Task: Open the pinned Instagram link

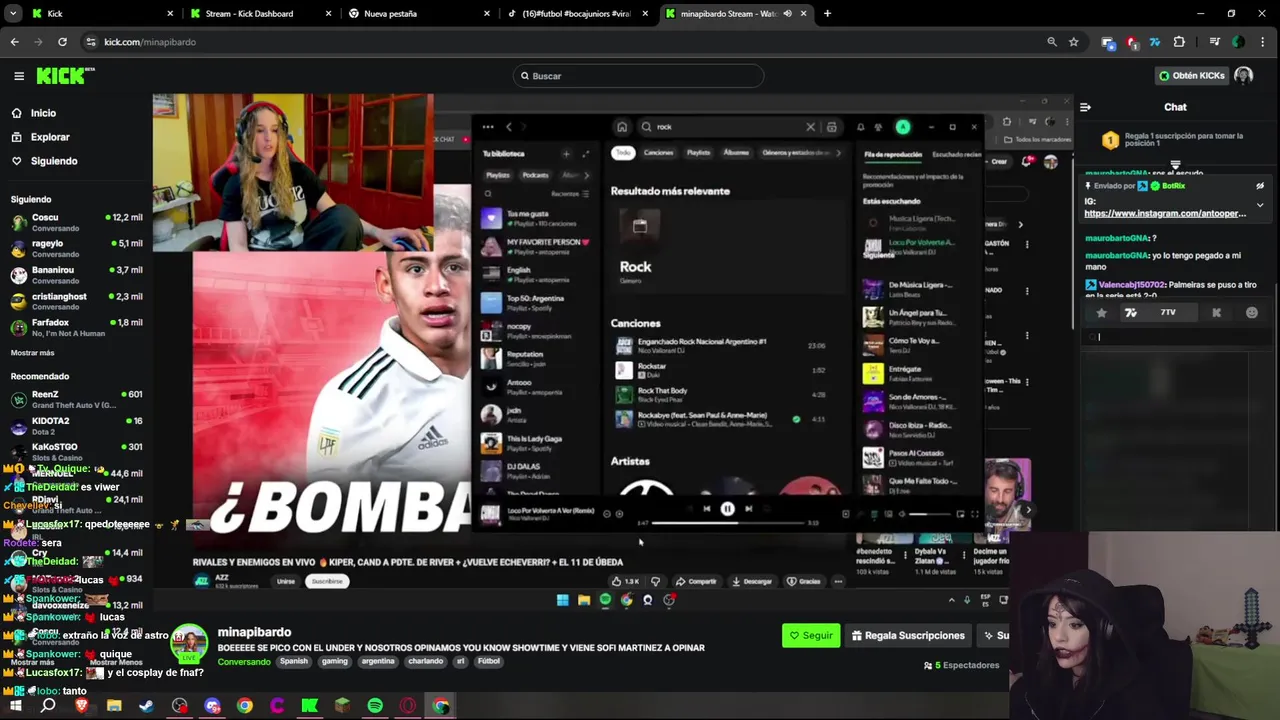Action: (1165, 213)
